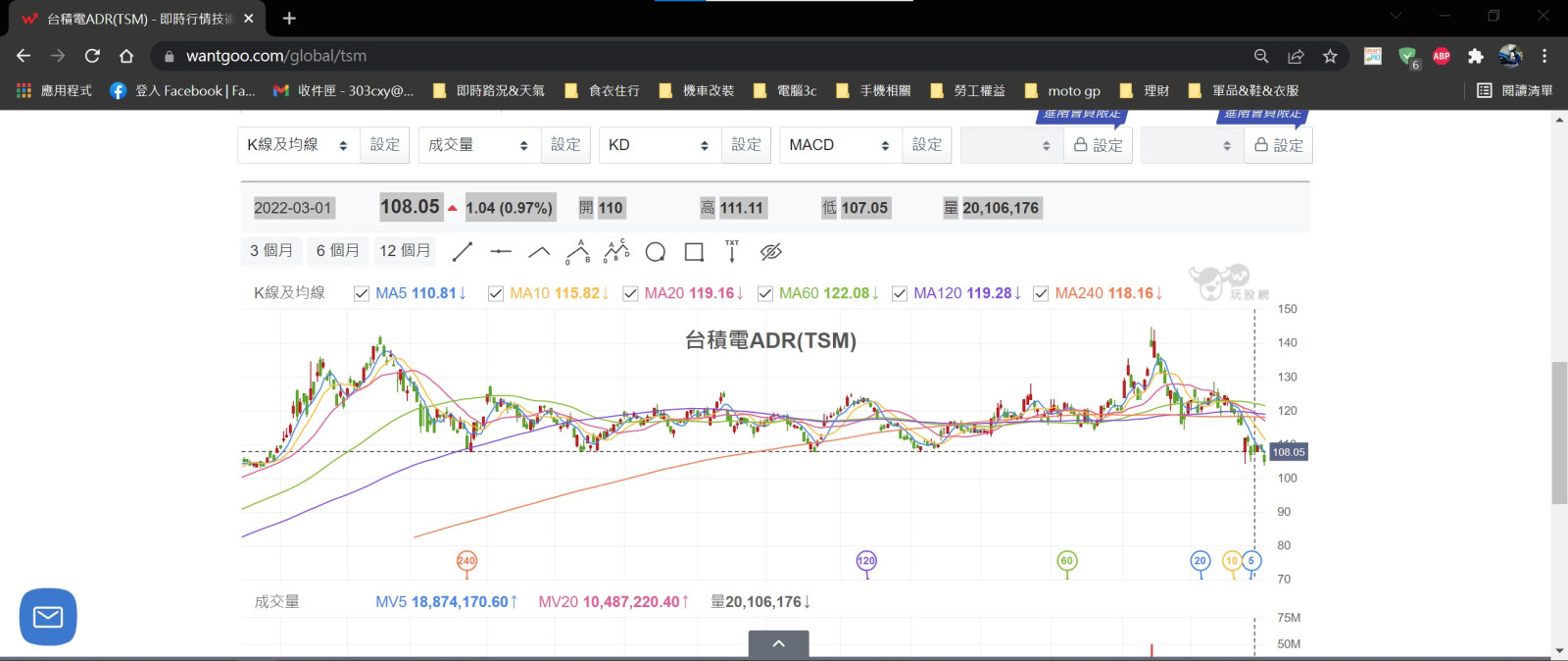Select the circle drawing tool
1568x661 pixels.
click(656, 252)
